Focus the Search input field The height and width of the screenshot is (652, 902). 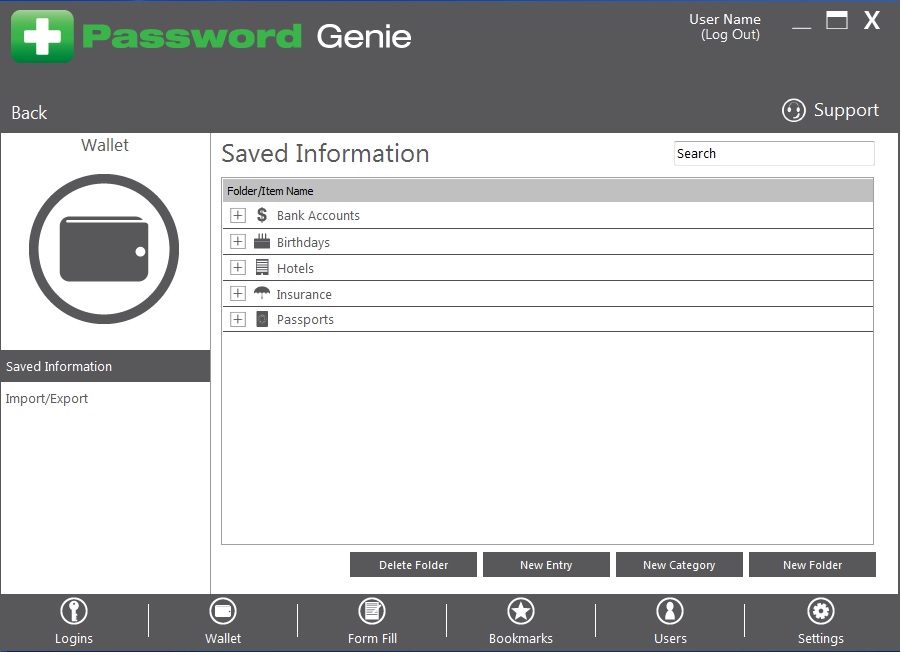[774, 154]
